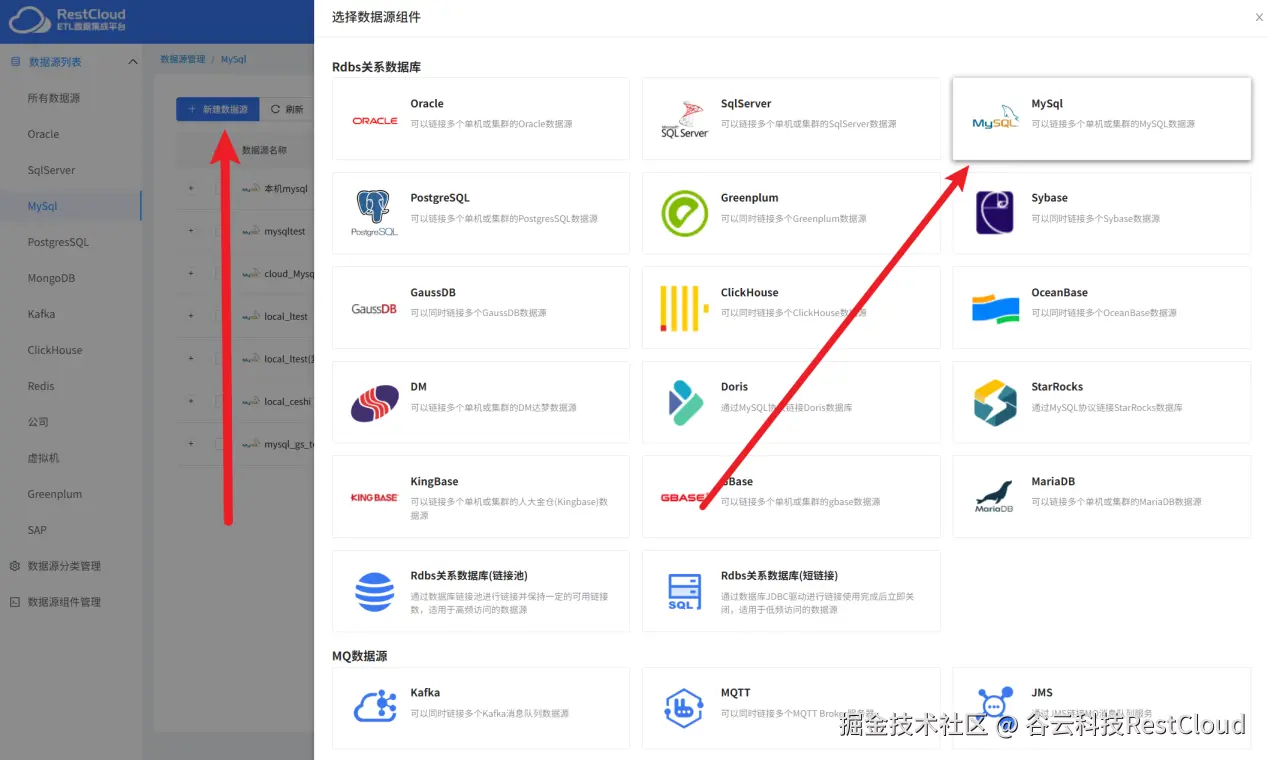The height and width of the screenshot is (760, 1268).
Task: Select Greenplum in the left sidebar
Action: coord(55,494)
